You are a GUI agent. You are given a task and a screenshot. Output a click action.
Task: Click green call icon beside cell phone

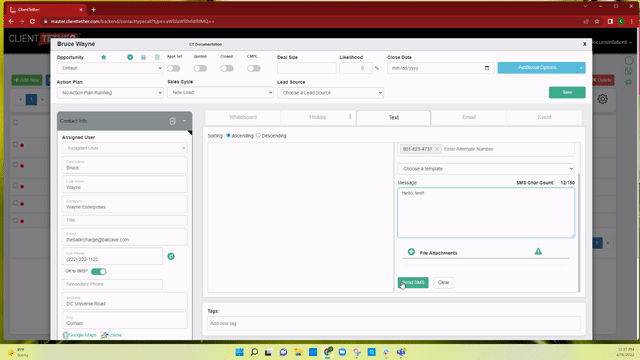click(x=171, y=256)
